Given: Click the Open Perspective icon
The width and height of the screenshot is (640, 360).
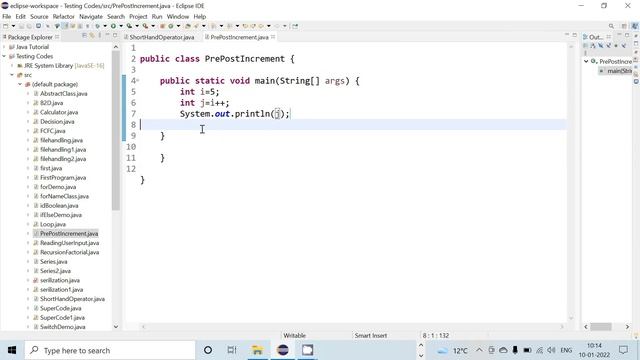Looking at the screenshot, I should pyautogui.click(x=624, y=26).
